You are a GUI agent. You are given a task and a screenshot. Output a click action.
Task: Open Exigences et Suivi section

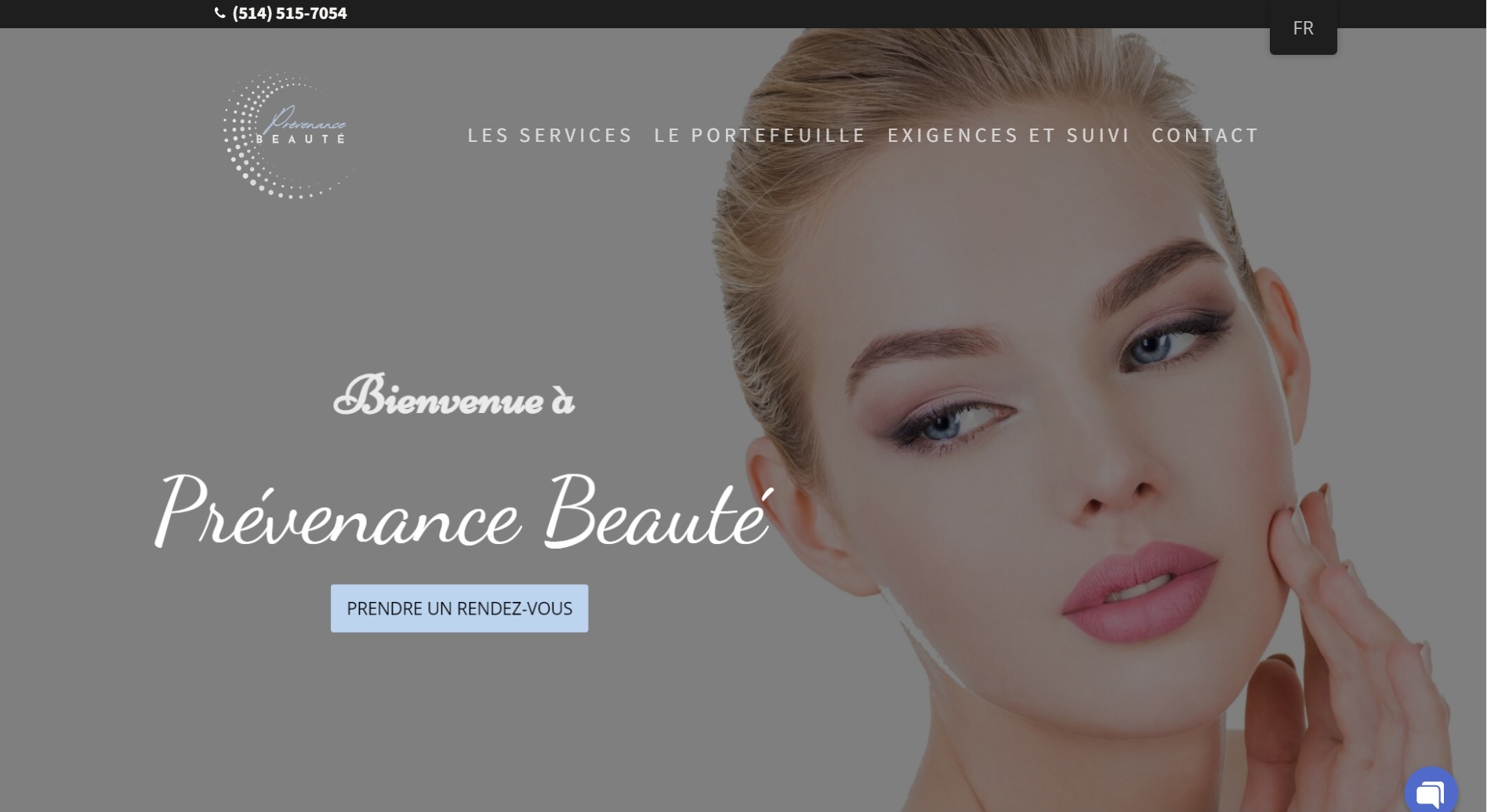1008,135
